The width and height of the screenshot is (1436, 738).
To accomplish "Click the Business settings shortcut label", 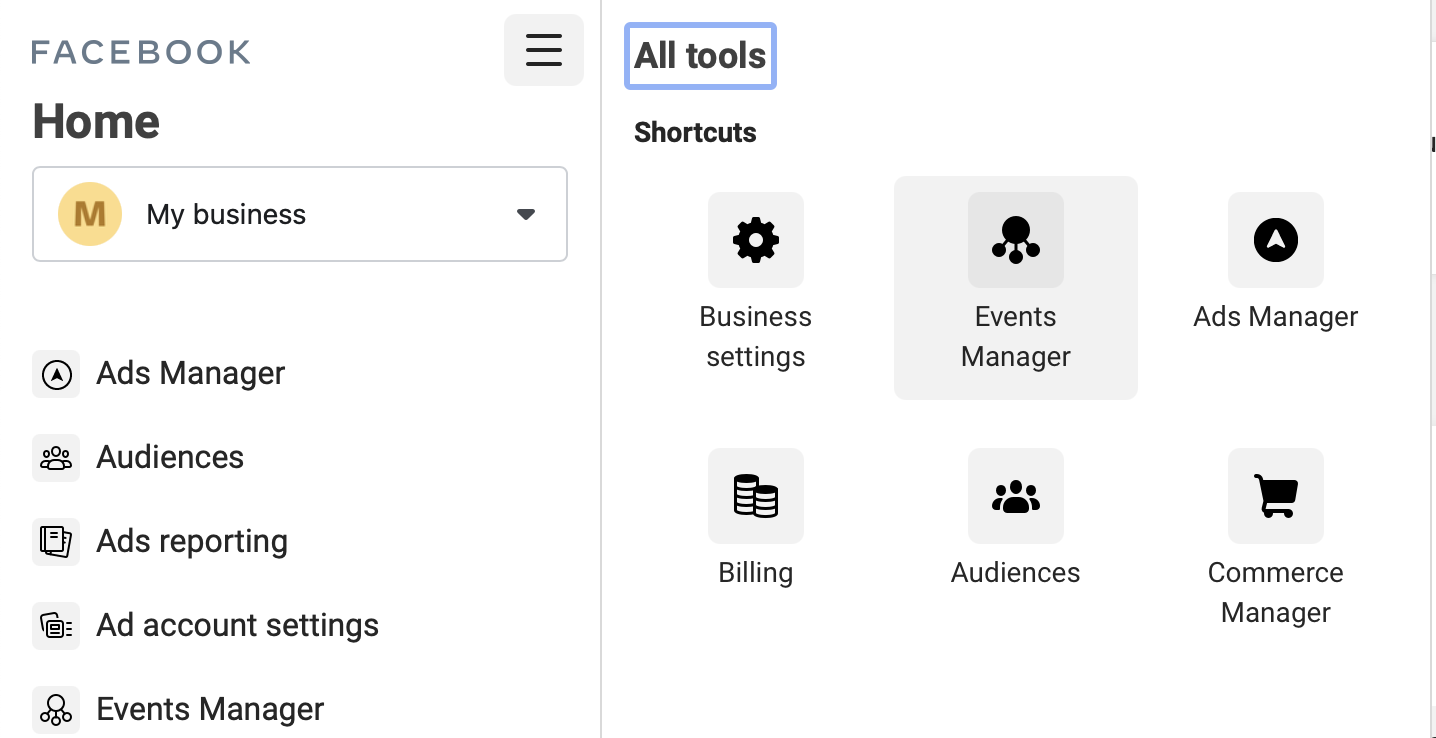I will tap(756, 337).
